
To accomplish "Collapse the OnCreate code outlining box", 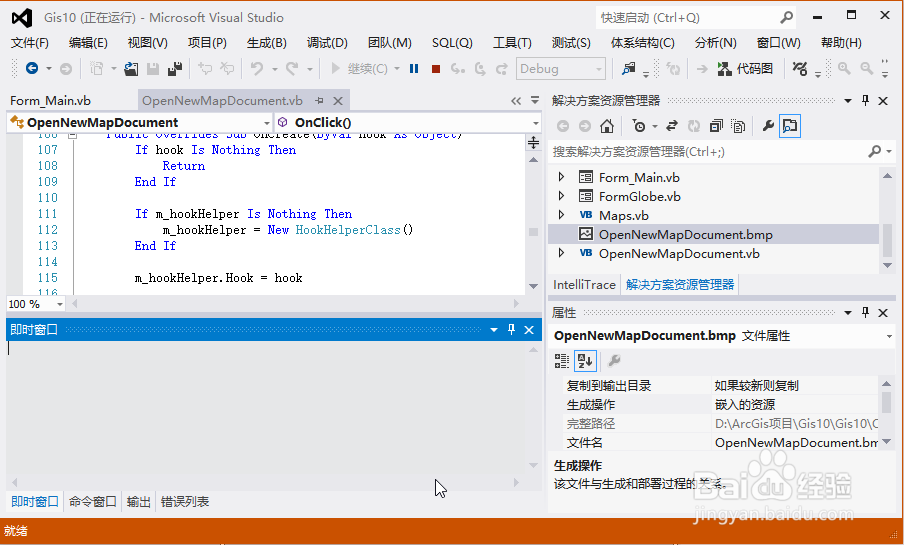I will click(x=73, y=135).
